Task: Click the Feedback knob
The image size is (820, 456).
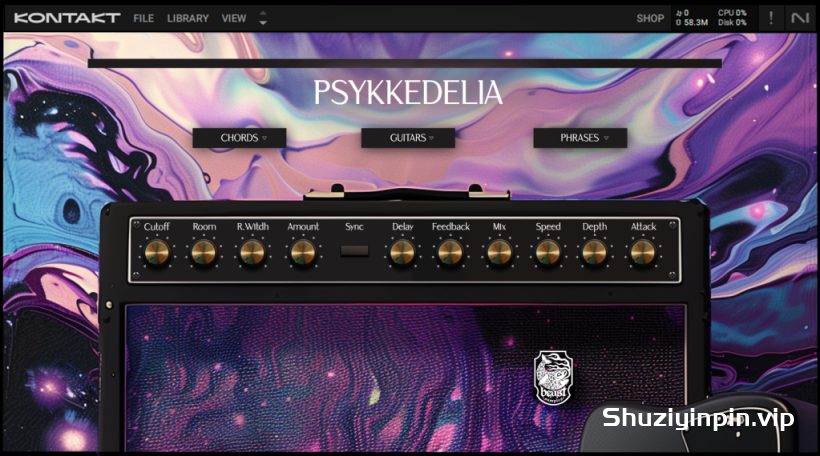Action: click(450, 253)
